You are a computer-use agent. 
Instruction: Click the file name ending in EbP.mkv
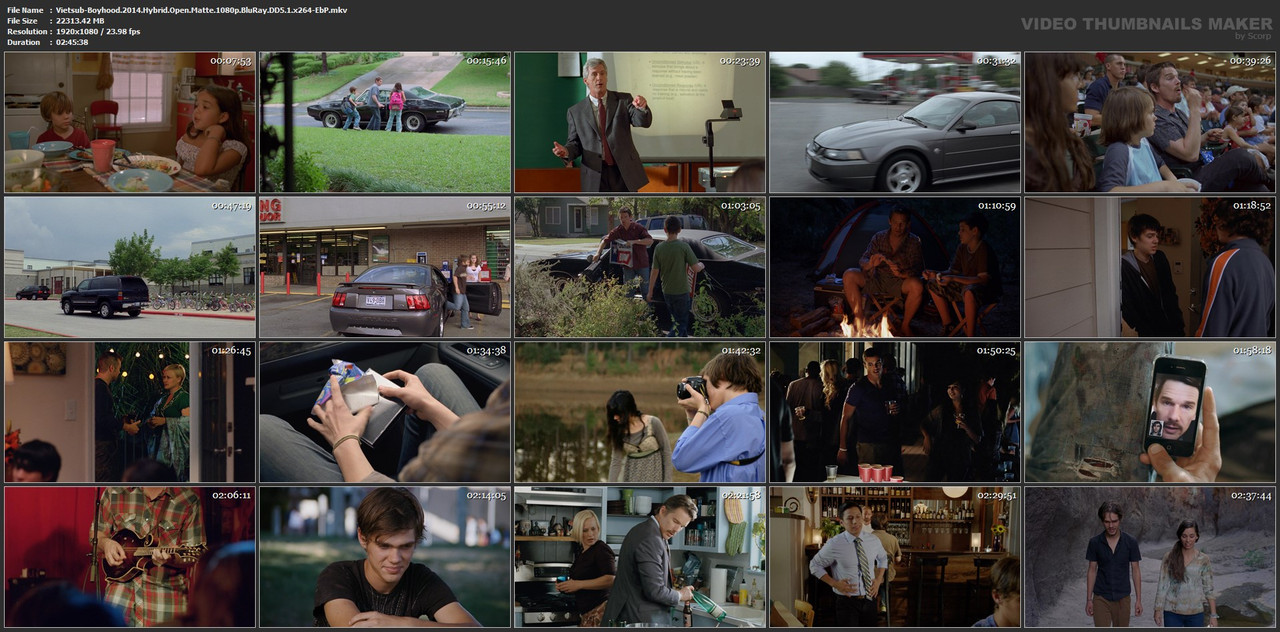(202, 9)
